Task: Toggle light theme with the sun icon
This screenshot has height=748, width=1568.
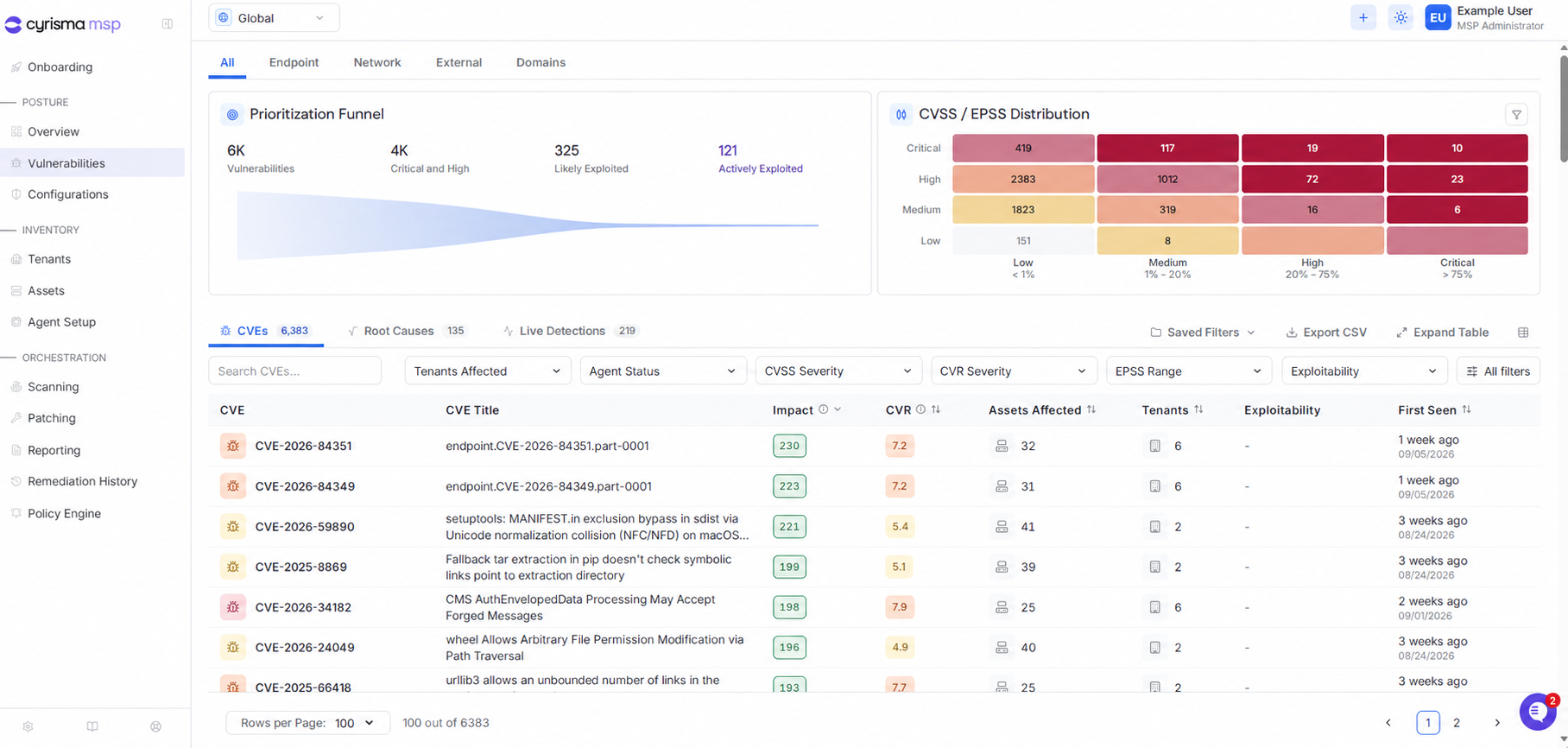Action: point(1400,17)
